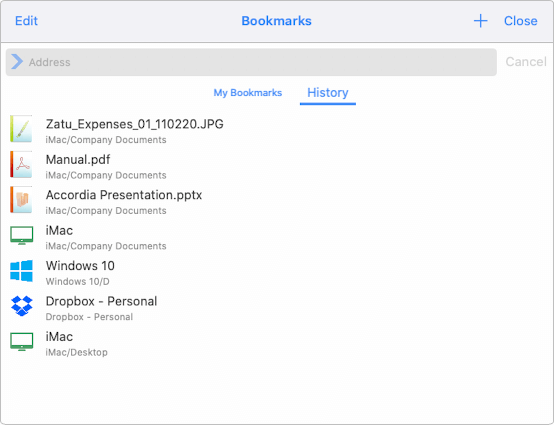Image resolution: width=554 pixels, height=425 pixels.
Task: Select the Windows 10 history entry
Action: coord(80,266)
